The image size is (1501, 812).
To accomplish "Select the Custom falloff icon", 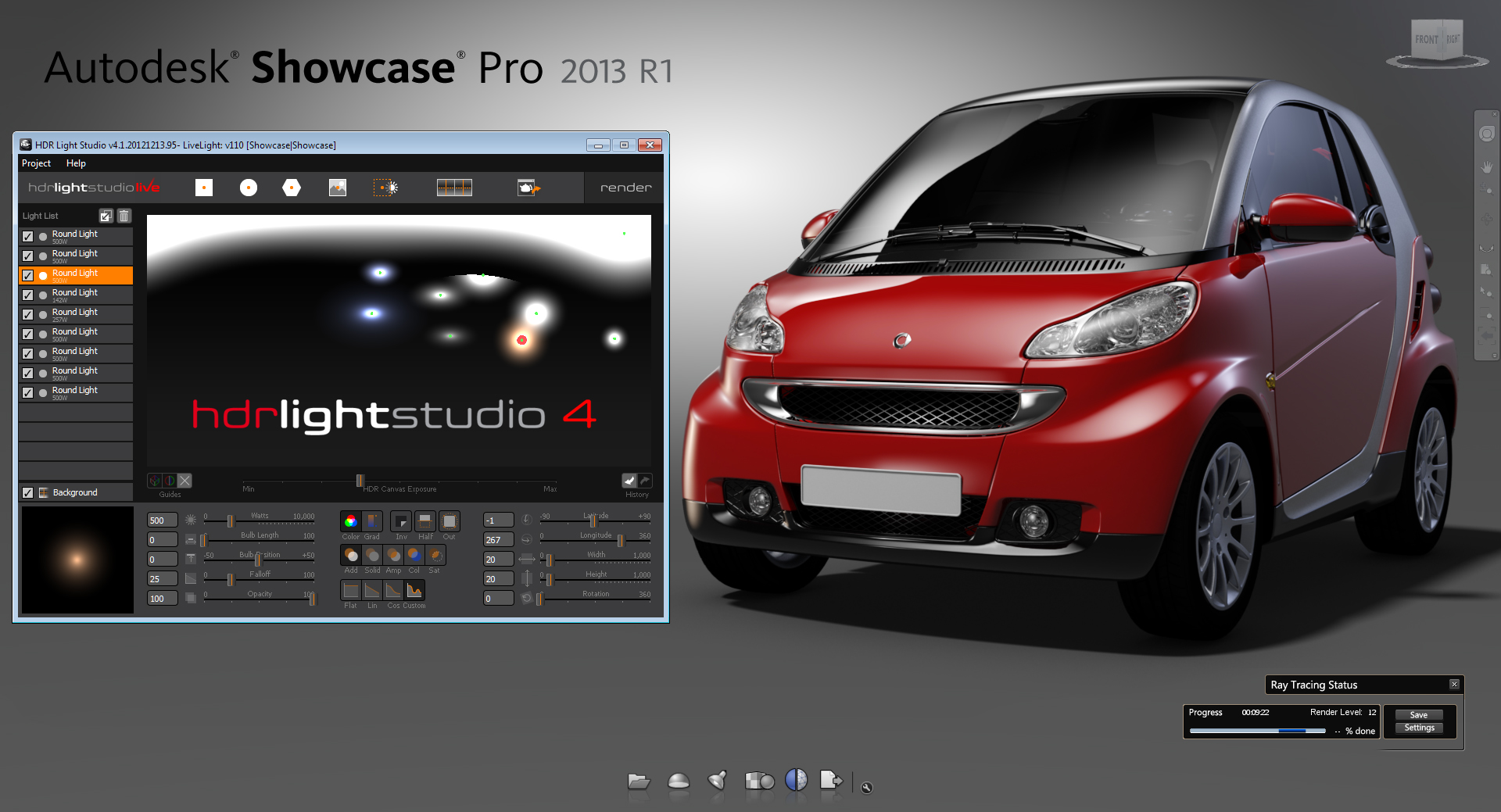I will 414,590.
